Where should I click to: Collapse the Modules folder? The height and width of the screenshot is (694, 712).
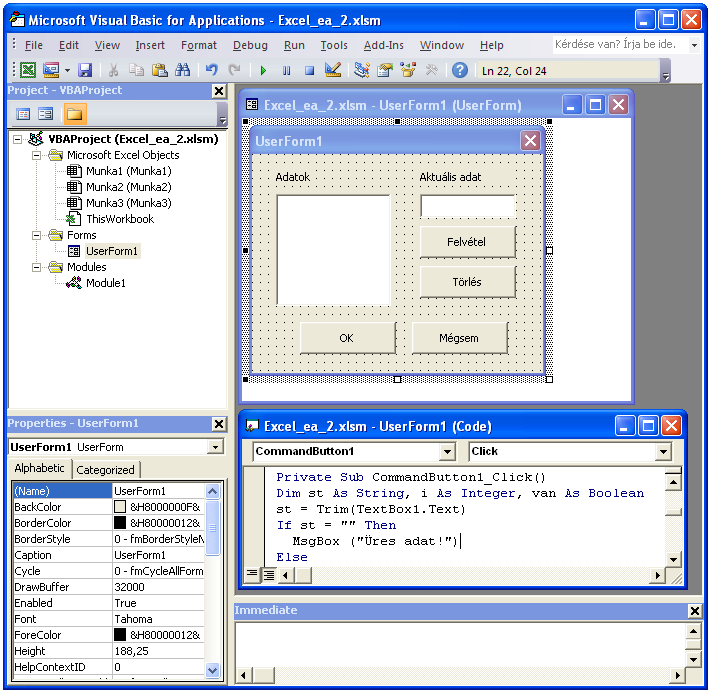click(x=36, y=267)
